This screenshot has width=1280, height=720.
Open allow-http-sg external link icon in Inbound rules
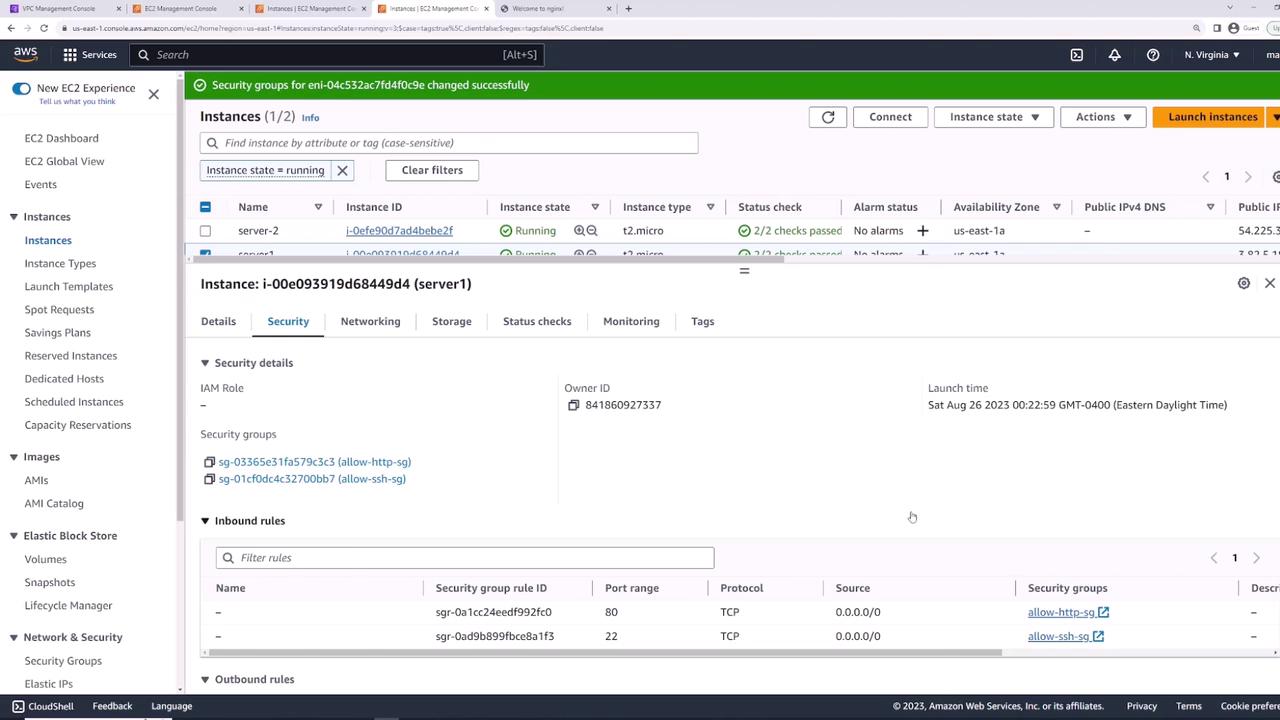(1103, 612)
